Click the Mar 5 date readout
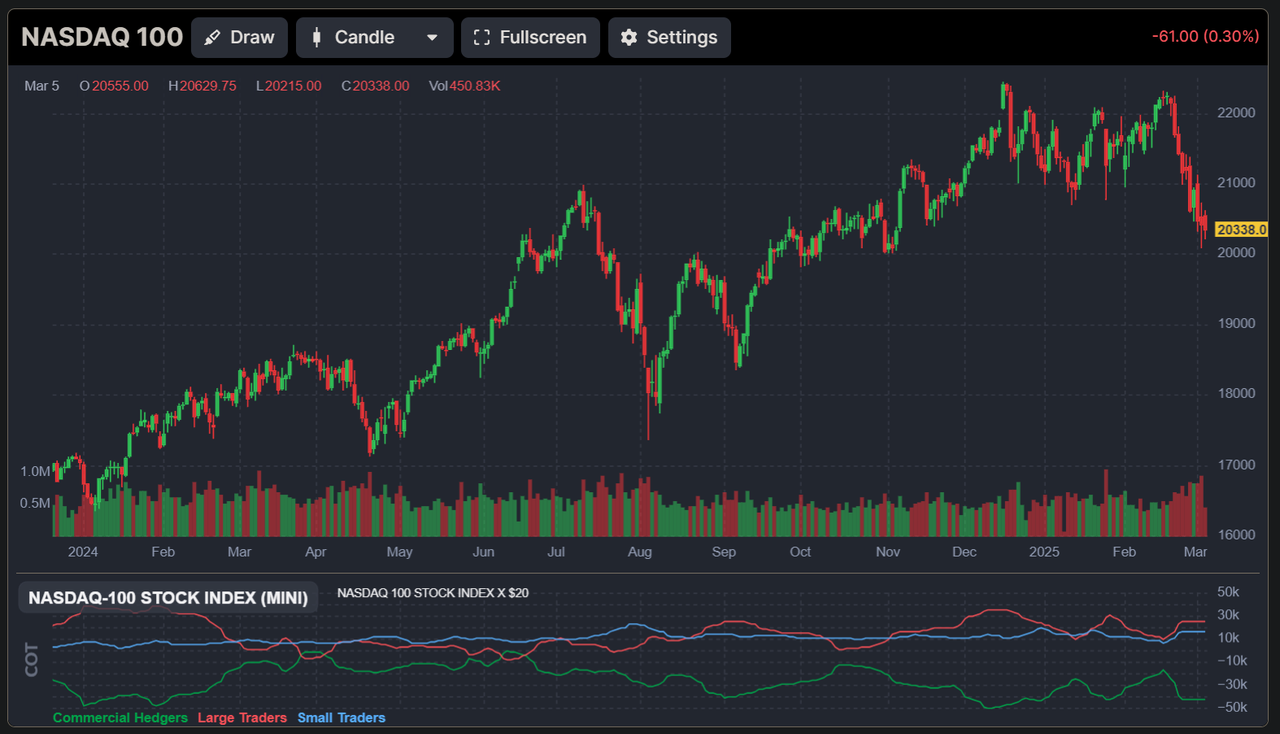 click(x=42, y=86)
